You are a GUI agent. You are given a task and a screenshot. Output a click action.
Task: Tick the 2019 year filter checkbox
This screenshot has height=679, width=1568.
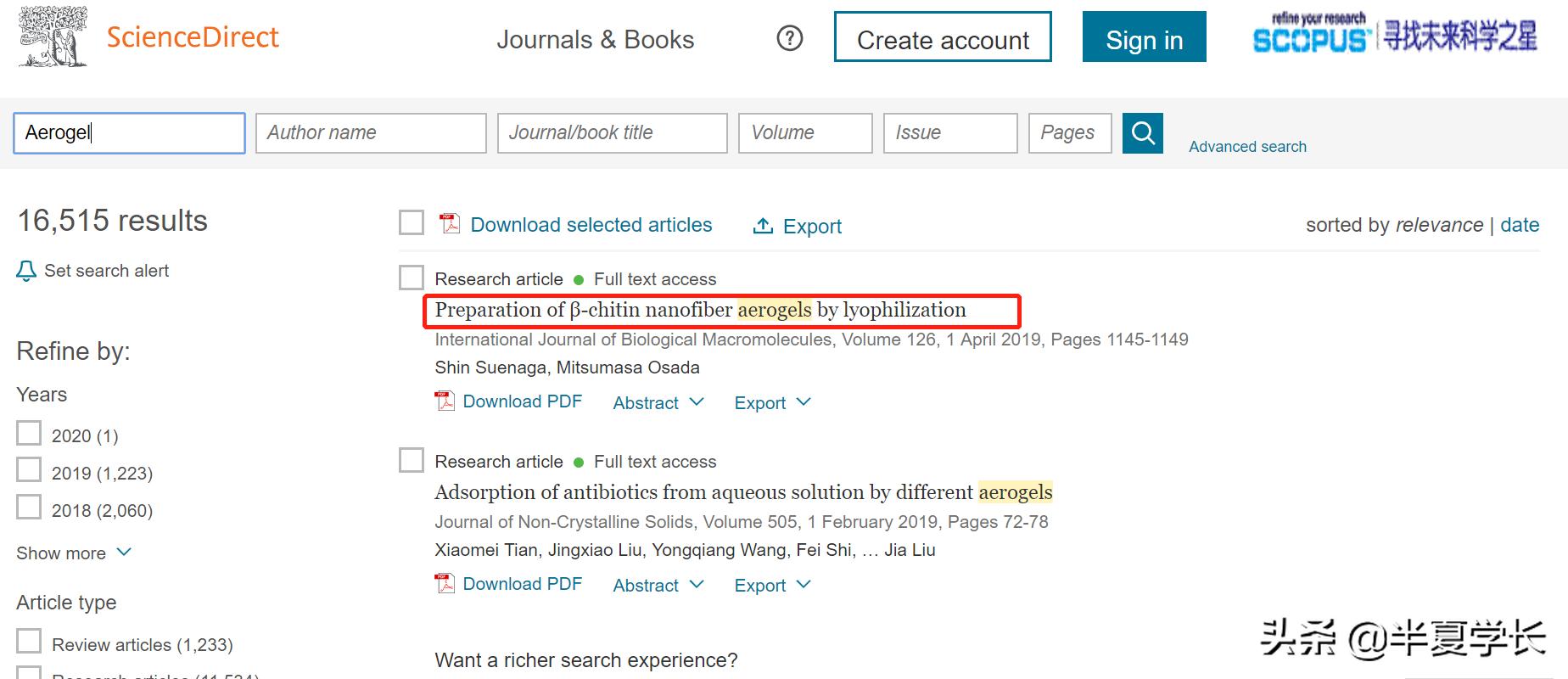click(29, 470)
